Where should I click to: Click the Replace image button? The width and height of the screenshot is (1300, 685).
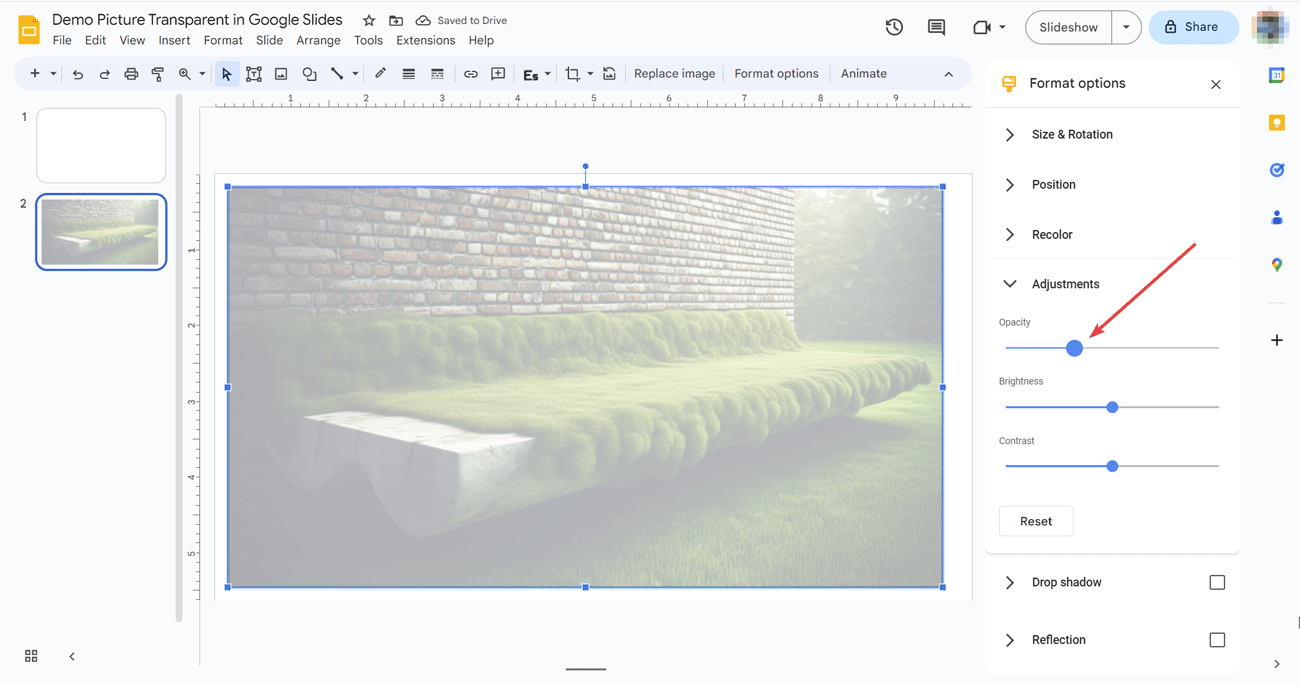point(674,73)
